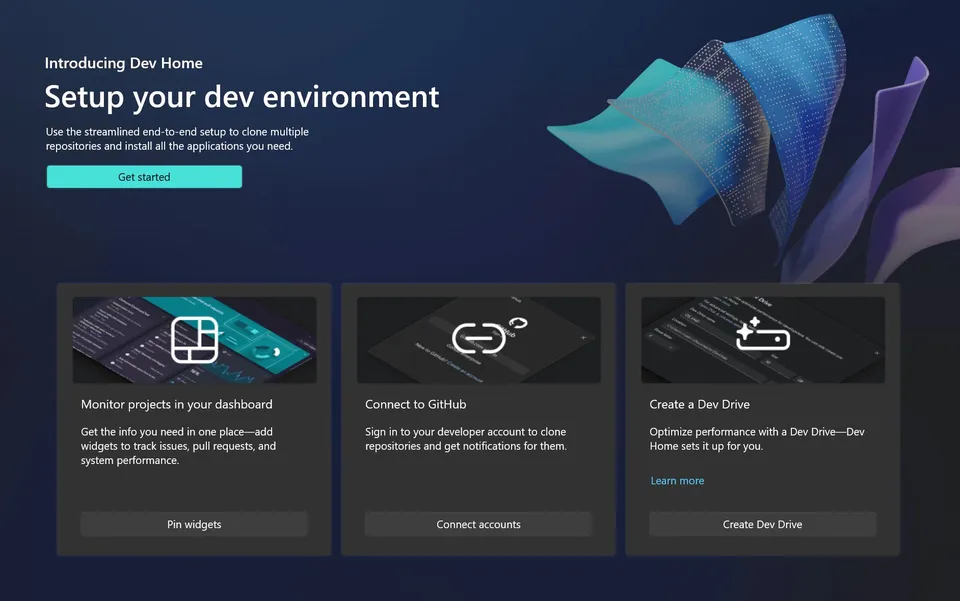This screenshot has height=601, width=960.
Task: Click Pin widgets on the dashboard card
Action: [x=194, y=523]
